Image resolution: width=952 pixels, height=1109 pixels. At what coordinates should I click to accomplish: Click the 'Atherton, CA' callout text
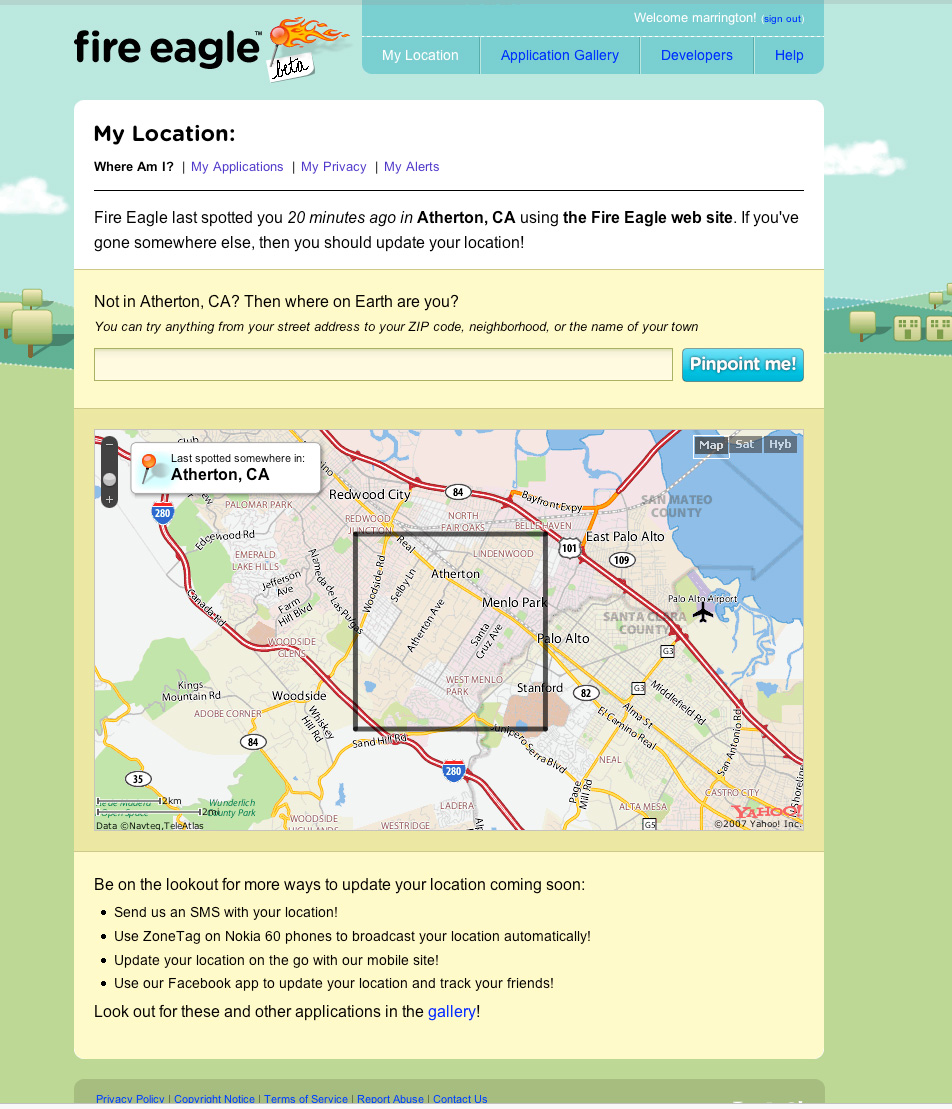point(220,475)
